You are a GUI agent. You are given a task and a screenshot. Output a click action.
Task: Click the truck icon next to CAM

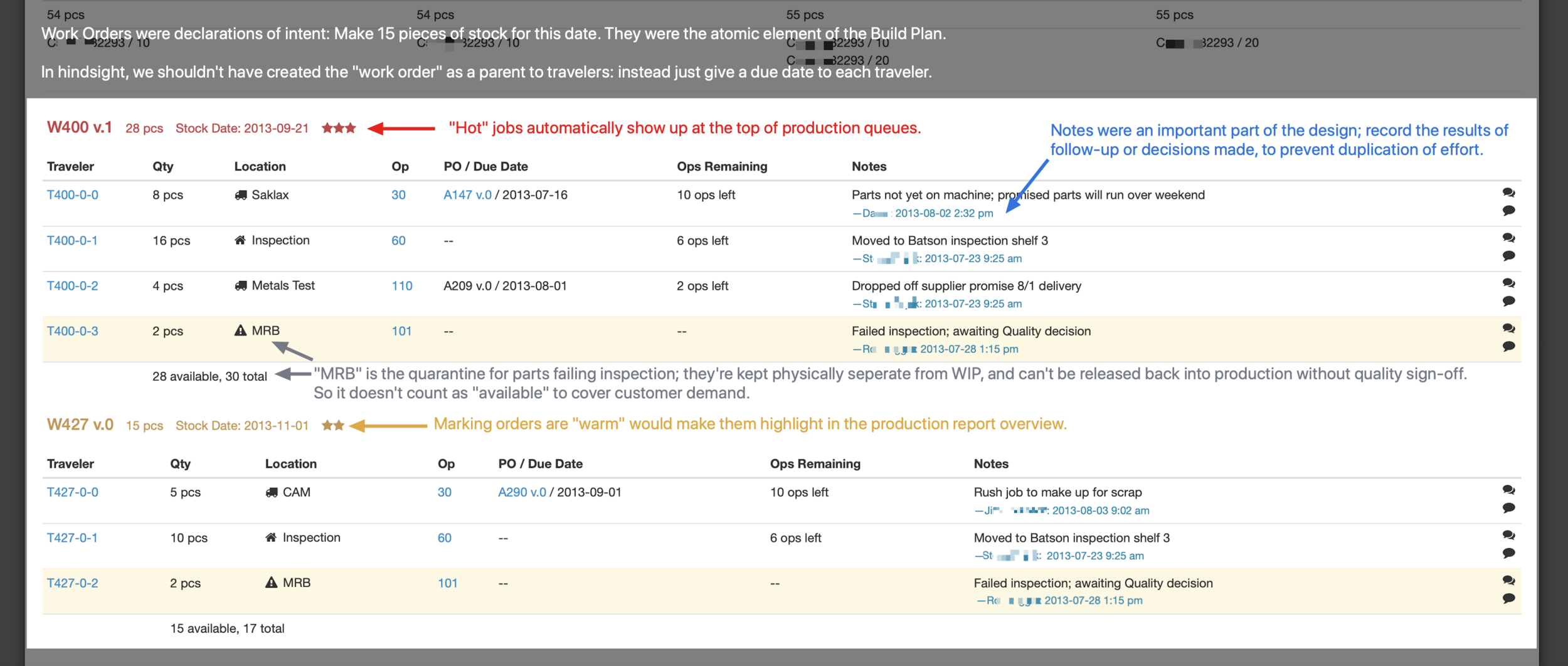coord(271,492)
